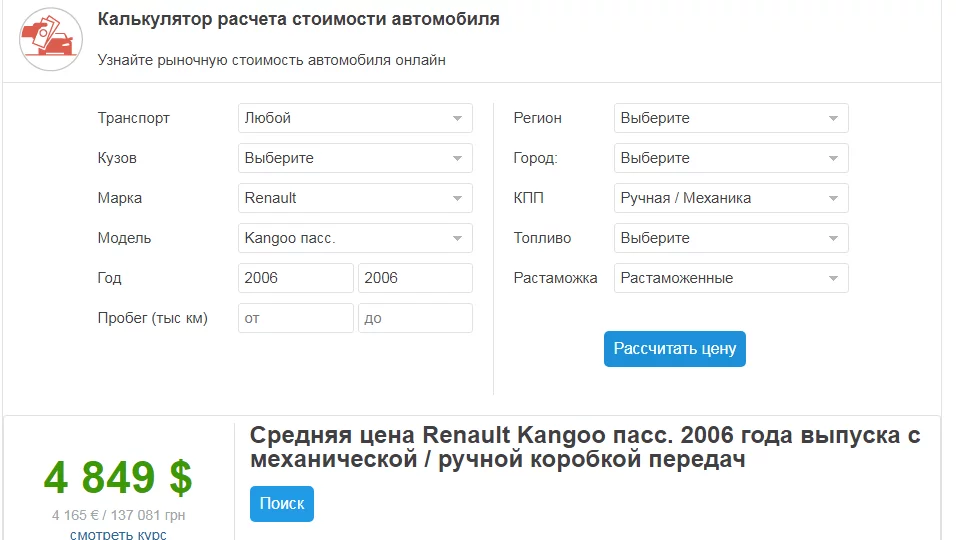This screenshot has width=963, height=540.
Task: Open the Марка dropdown showing Renault
Action: (x=355, y=198)
